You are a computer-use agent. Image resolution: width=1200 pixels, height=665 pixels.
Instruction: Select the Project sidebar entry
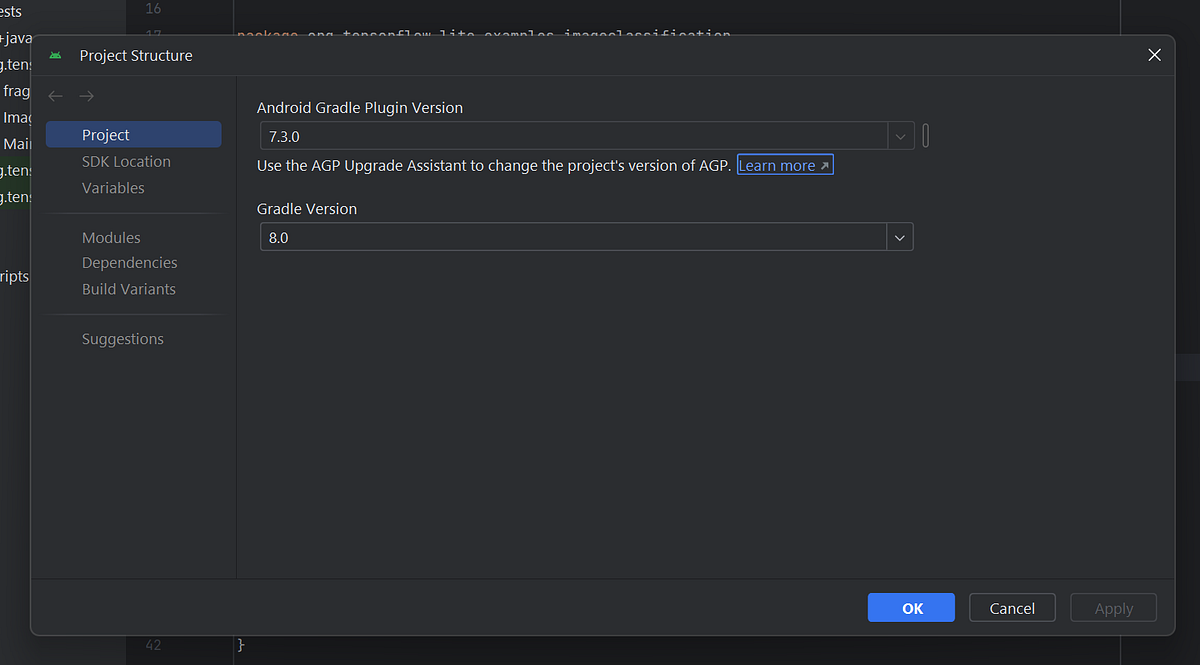[x=106, y=134]
